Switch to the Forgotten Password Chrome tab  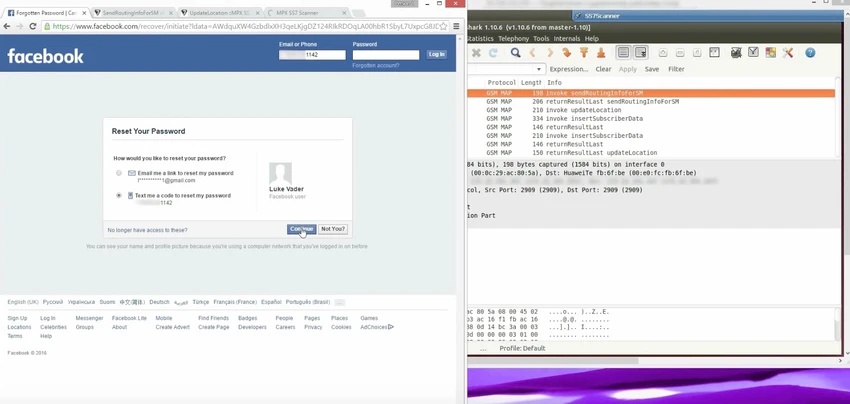tap(46, 12)
